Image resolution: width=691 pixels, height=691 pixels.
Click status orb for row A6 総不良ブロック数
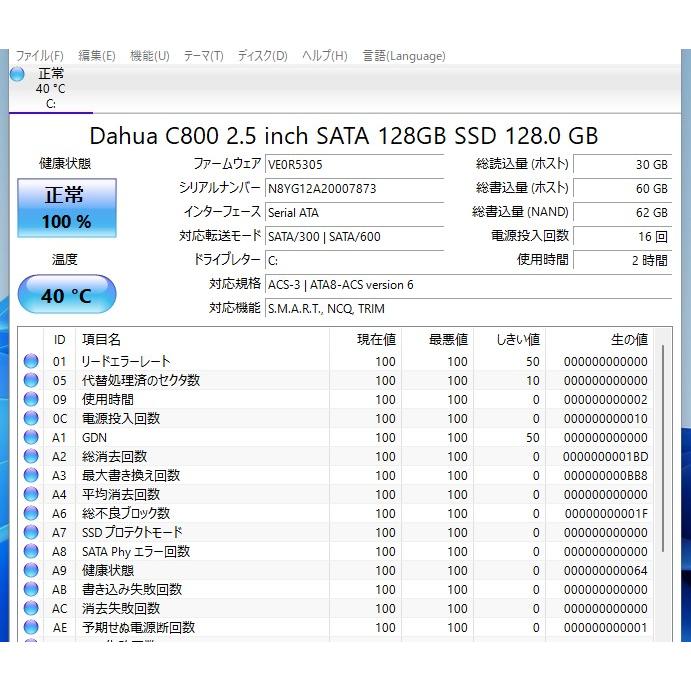[x=31, y=513]
